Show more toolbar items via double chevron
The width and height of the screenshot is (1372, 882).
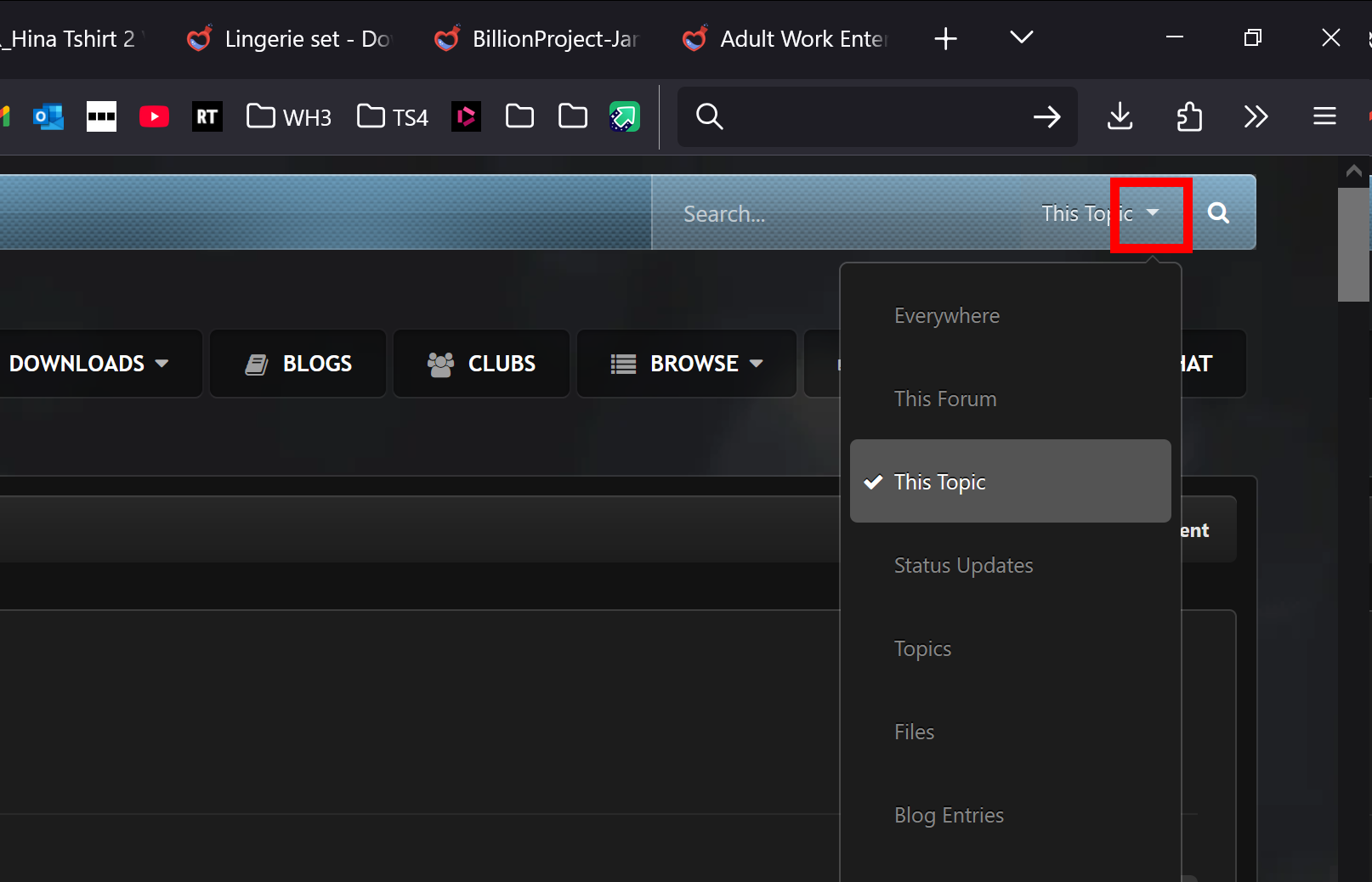(1256, 116)
